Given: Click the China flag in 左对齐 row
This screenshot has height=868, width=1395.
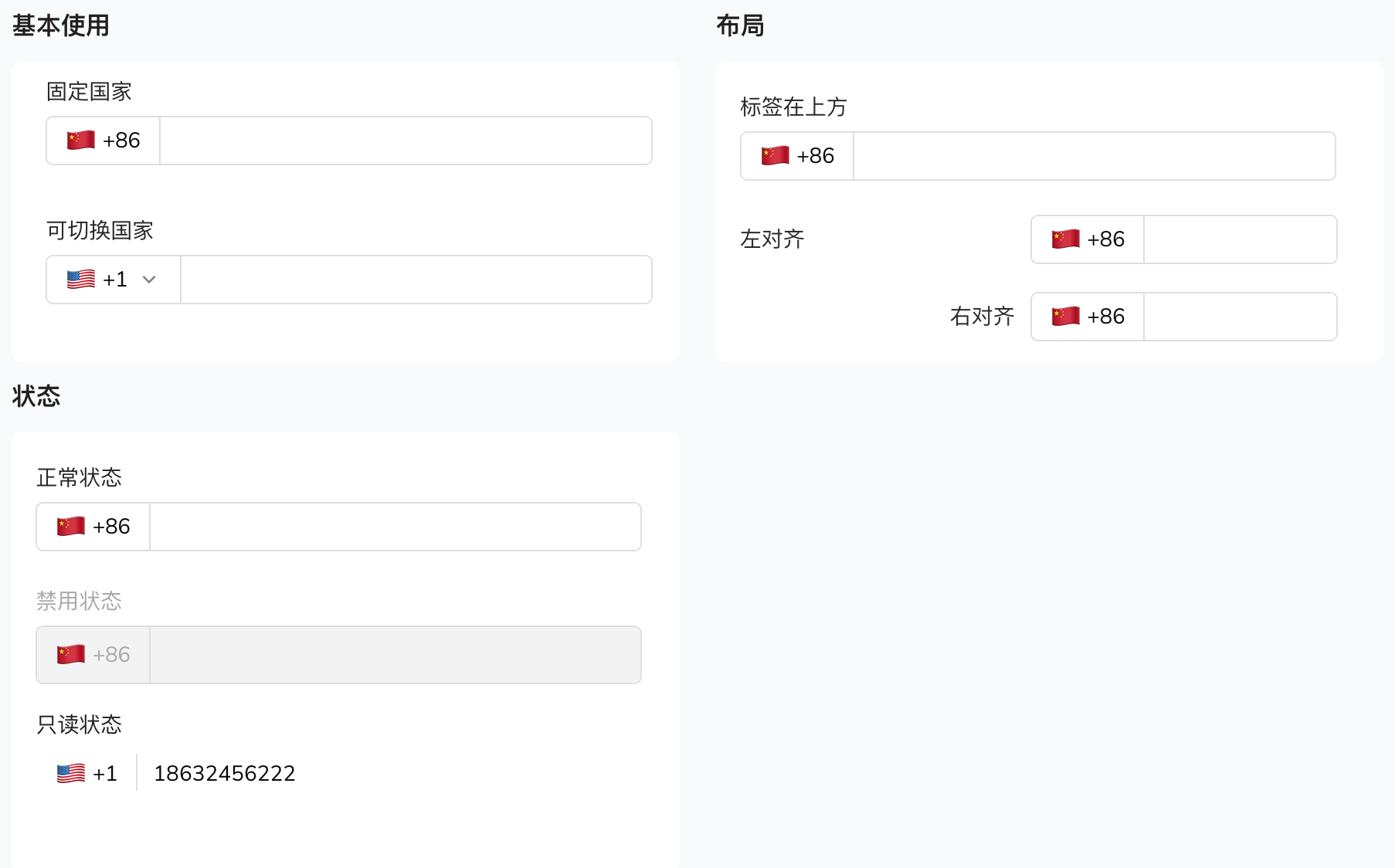Looking at the screenshot, I should tap(1065, 239).
